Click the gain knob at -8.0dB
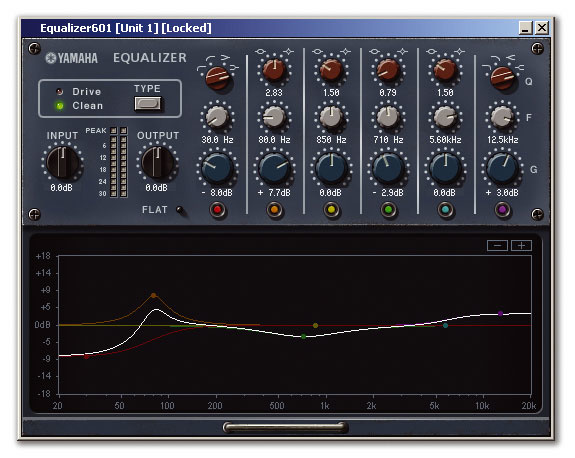Screen dimensions: 575x458 point(217,168)
